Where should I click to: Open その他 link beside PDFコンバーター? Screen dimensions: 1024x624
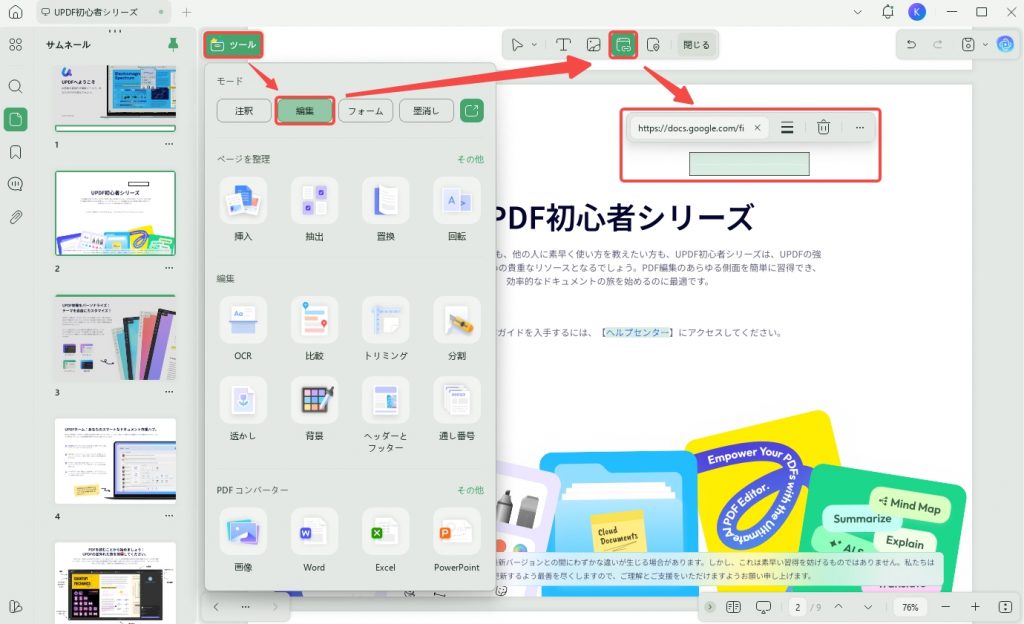470,490
